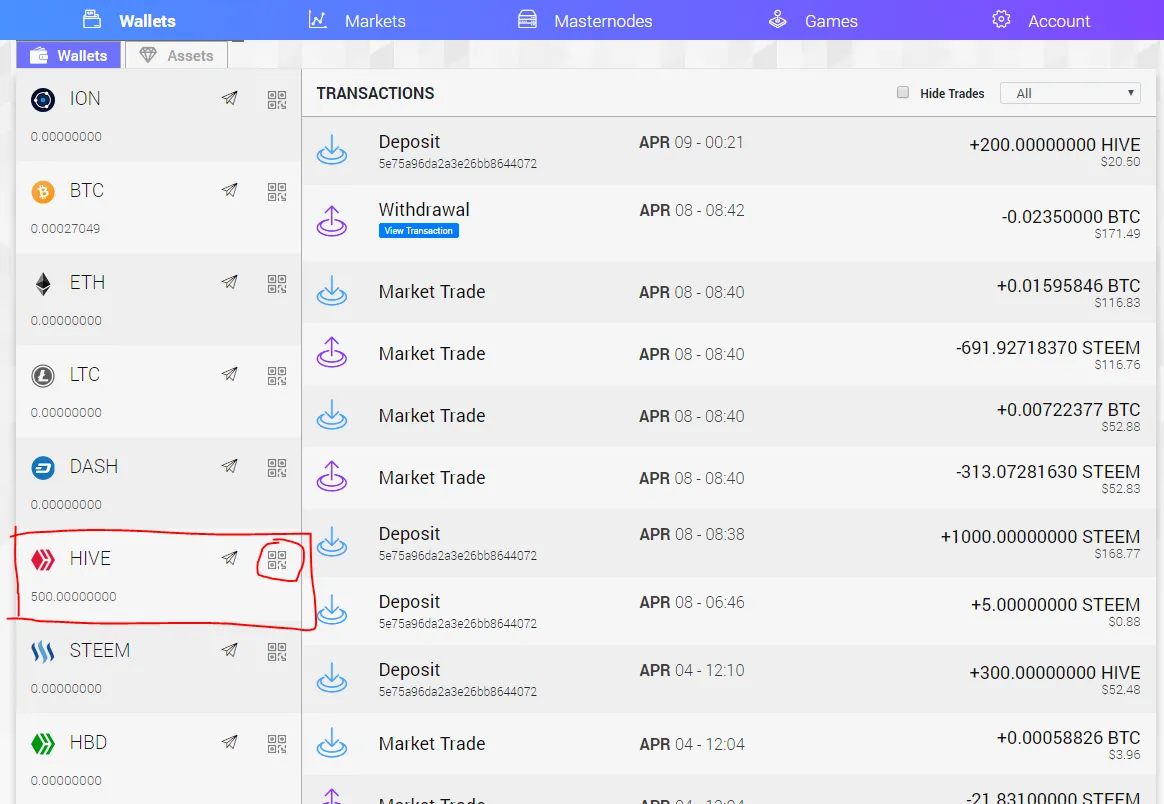Viewport: 1164px width, 804px height.
Task: Click amount +200.00000000 HIVE
Action: 1054,145
